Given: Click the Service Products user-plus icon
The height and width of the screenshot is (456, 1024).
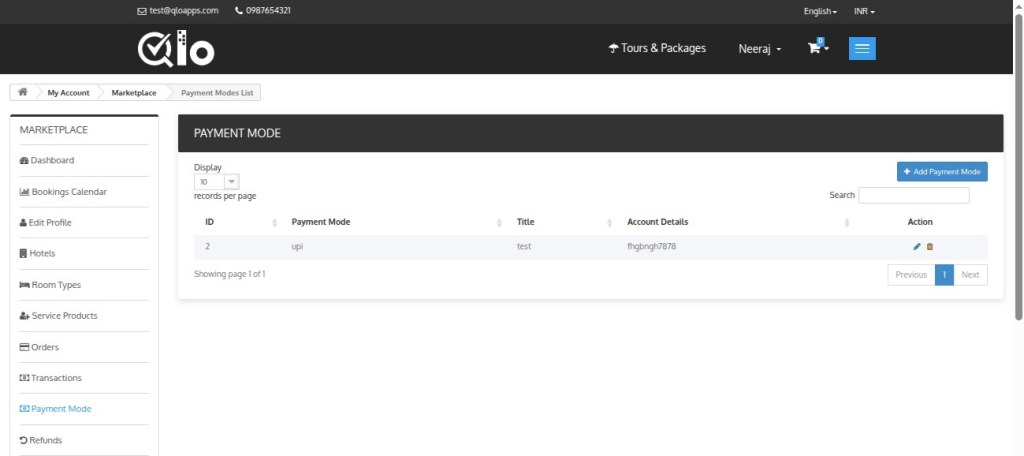Looking at the screenshot, I should pos(25,316).
